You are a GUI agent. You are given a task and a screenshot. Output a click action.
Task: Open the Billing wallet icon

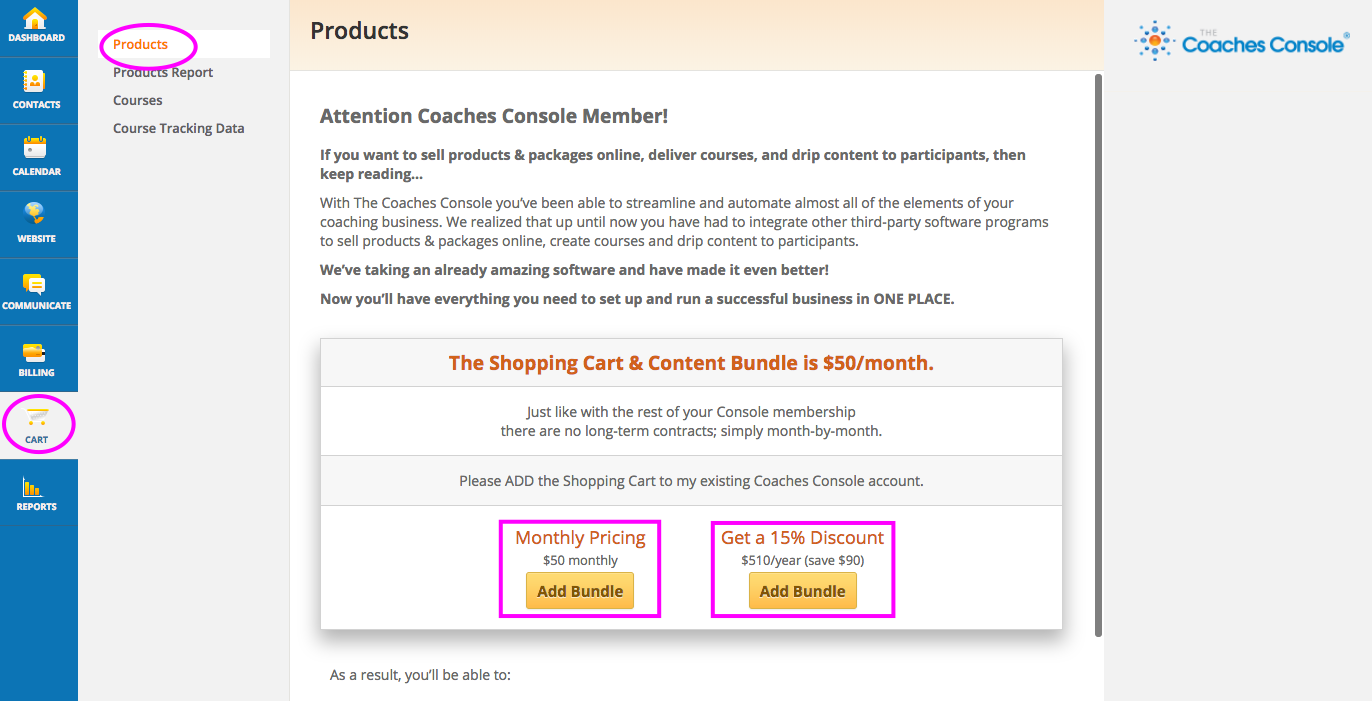35,353
